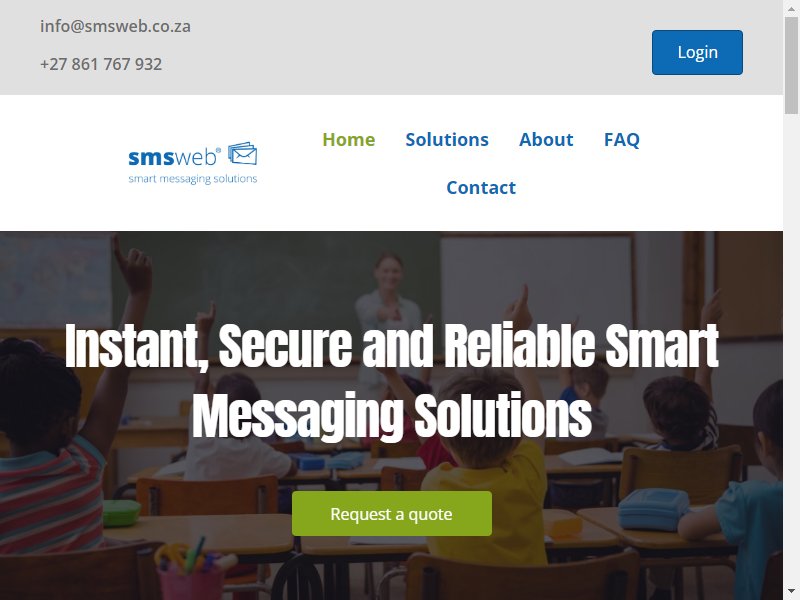Screen dimensions: 800x600
Task: Click the smsweb logo wordmark
Action: coord(174,157)
